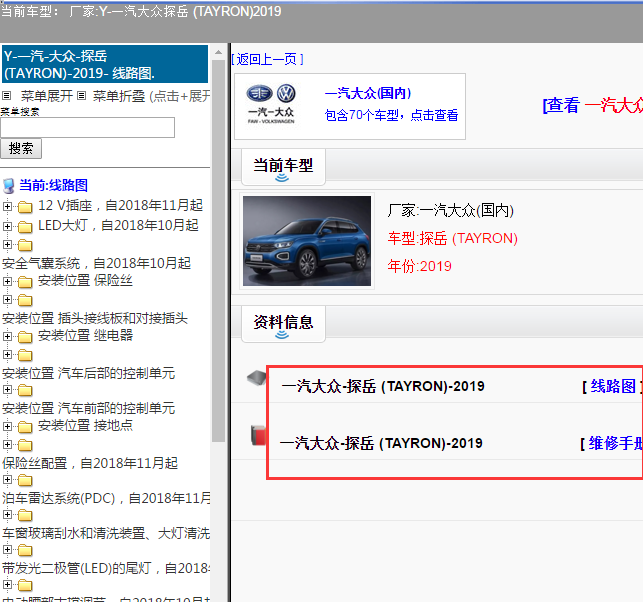Click 菜单折叠 menu text
The height and width of the screenshot is (602, 643).
click(x=119, y=96)
